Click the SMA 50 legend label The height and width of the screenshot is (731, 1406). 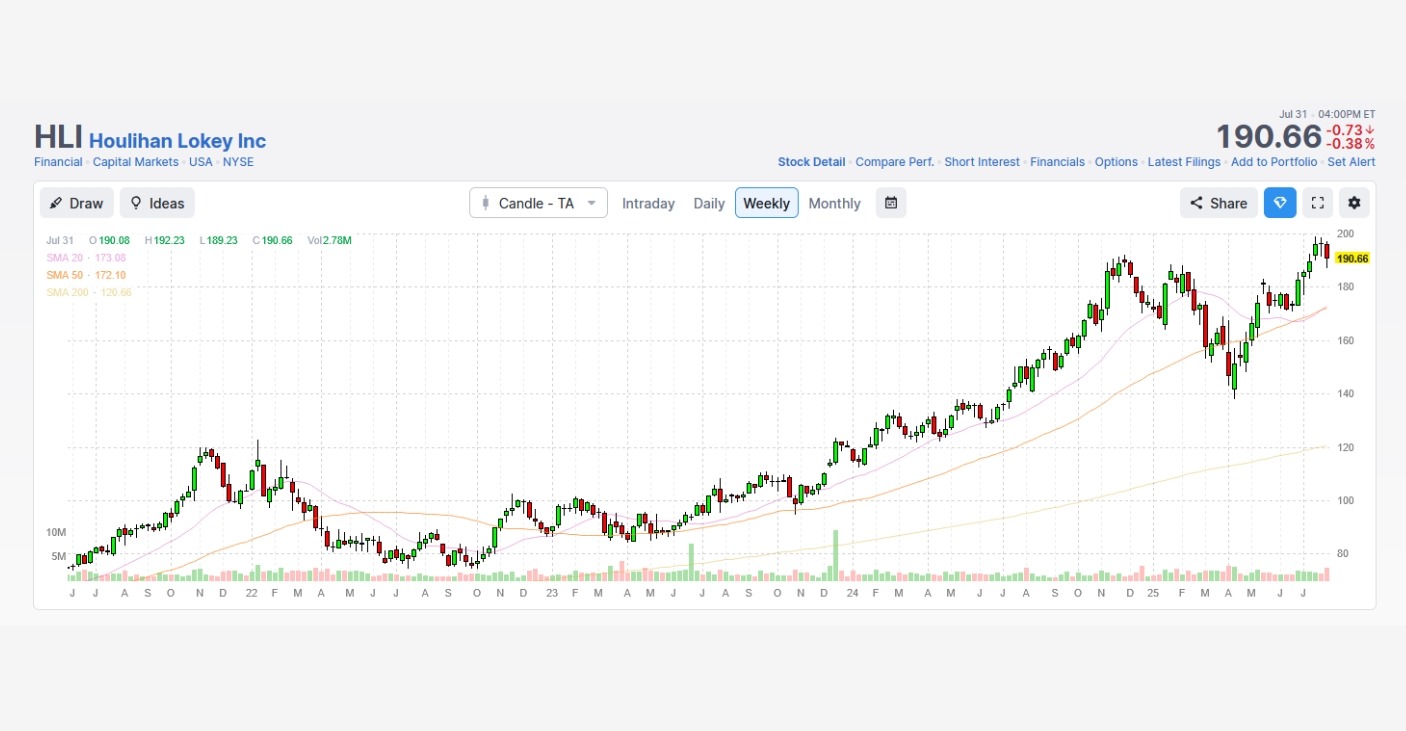pyautogui.click(x=86, y=275)
